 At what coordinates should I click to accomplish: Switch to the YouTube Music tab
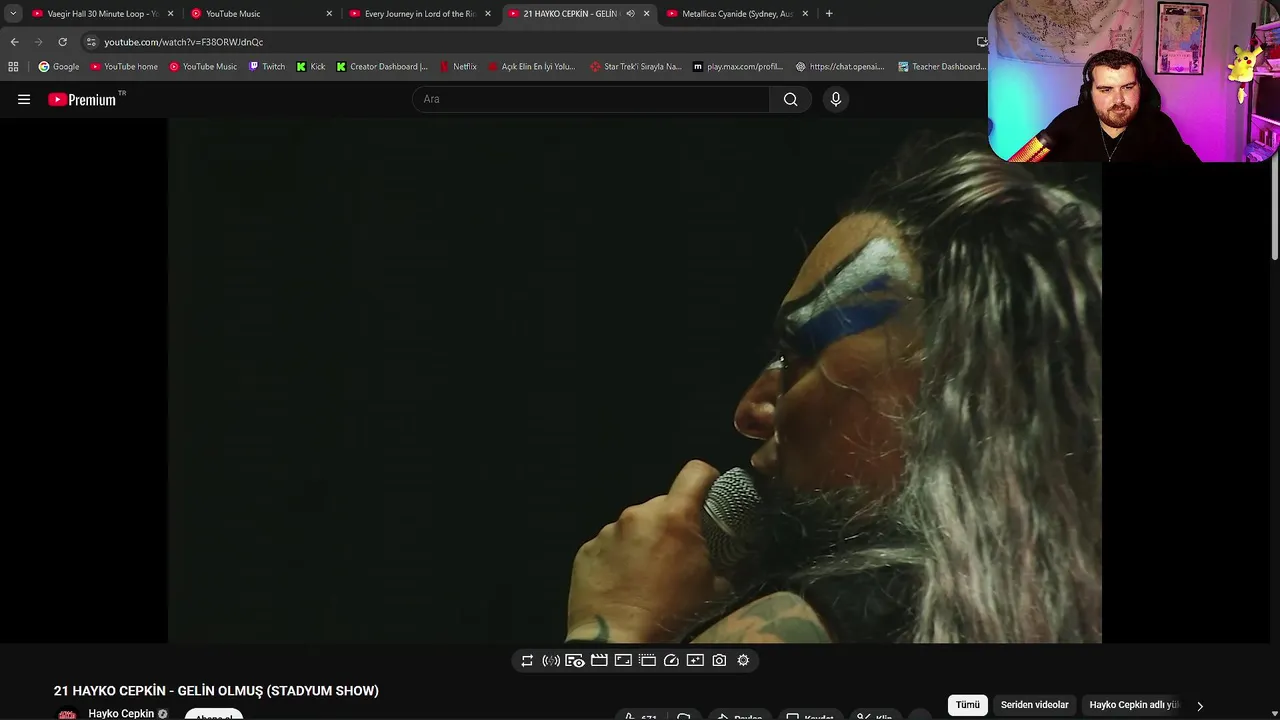pyautogui.click(x=261, y=14)
